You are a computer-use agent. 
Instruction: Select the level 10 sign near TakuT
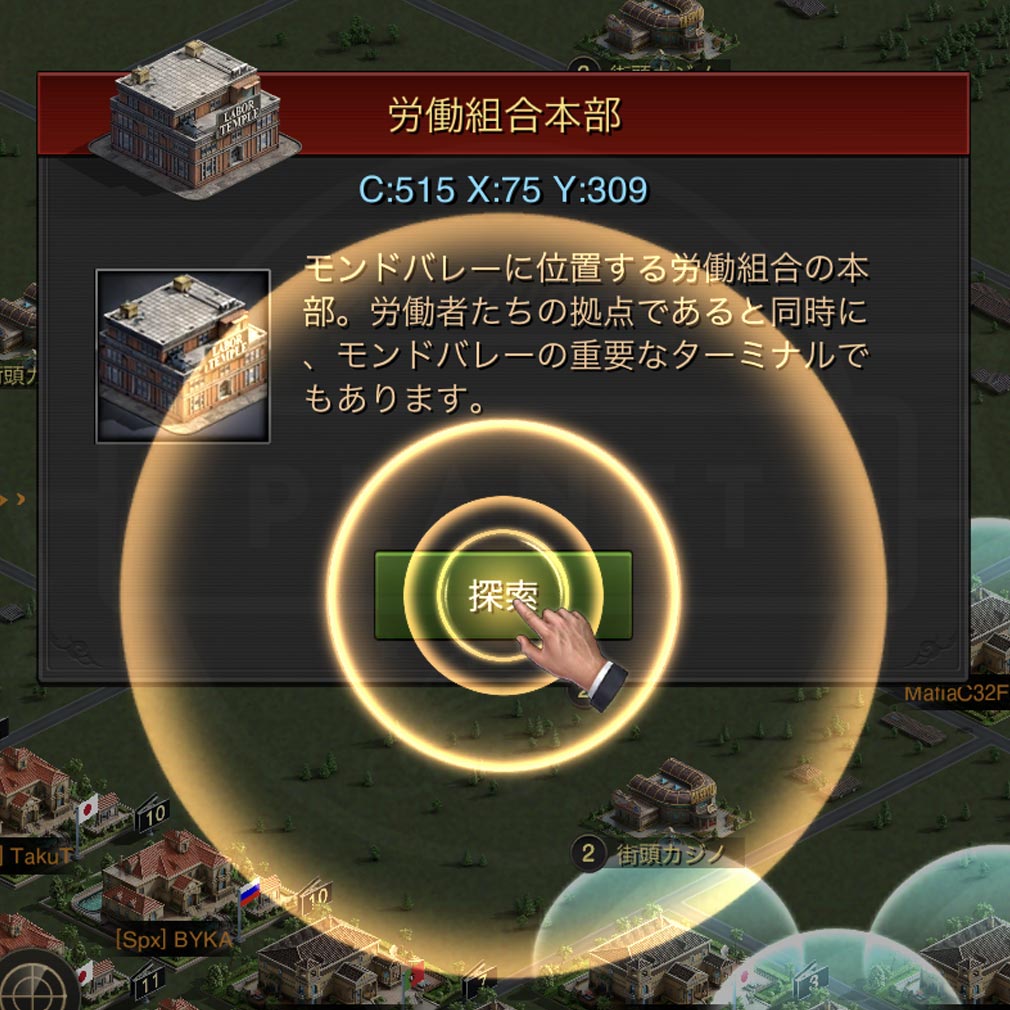click(x=154, y=815)
